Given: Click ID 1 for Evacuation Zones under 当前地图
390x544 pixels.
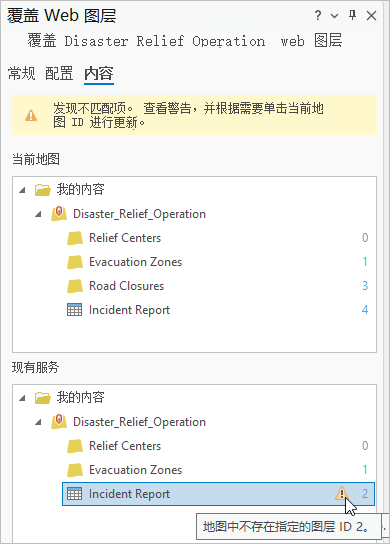Looking at the screenshot, I should (x=365, y=262).
